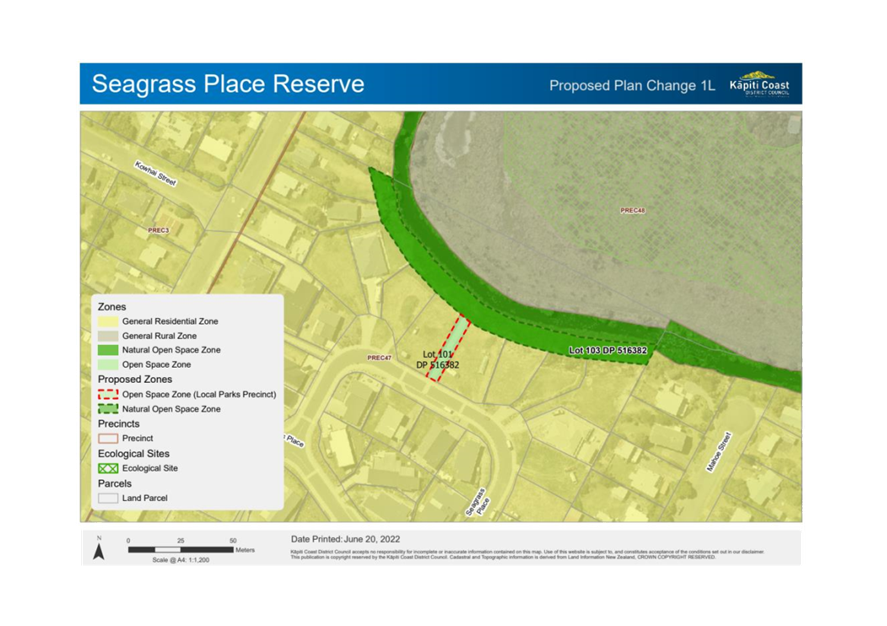Image resolution: width=887 pixels, height=626 pixels.
Task: Click the Meters unit label on scale bar
Action: [x=245, y=550]
